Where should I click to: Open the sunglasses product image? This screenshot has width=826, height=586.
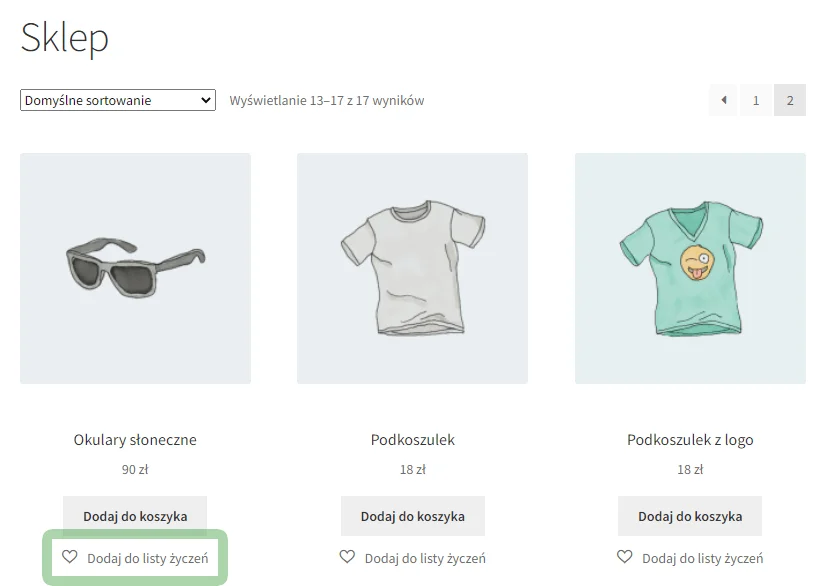tap(135, 268)
